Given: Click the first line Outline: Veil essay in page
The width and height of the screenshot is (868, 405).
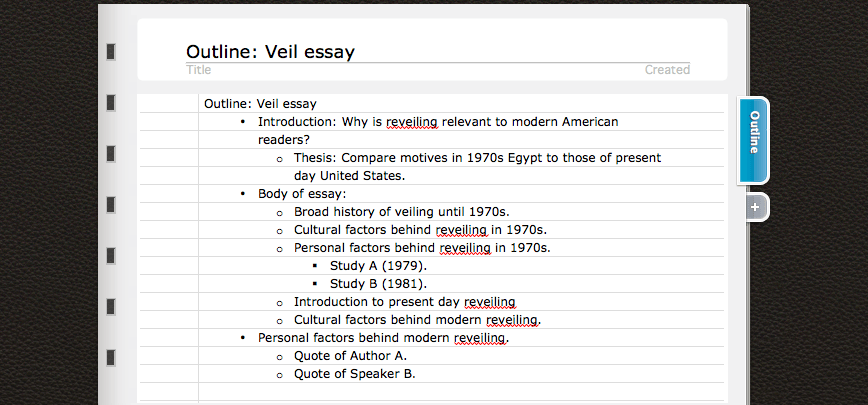Looking at the screenshot, I should click(x=260, y=104).
